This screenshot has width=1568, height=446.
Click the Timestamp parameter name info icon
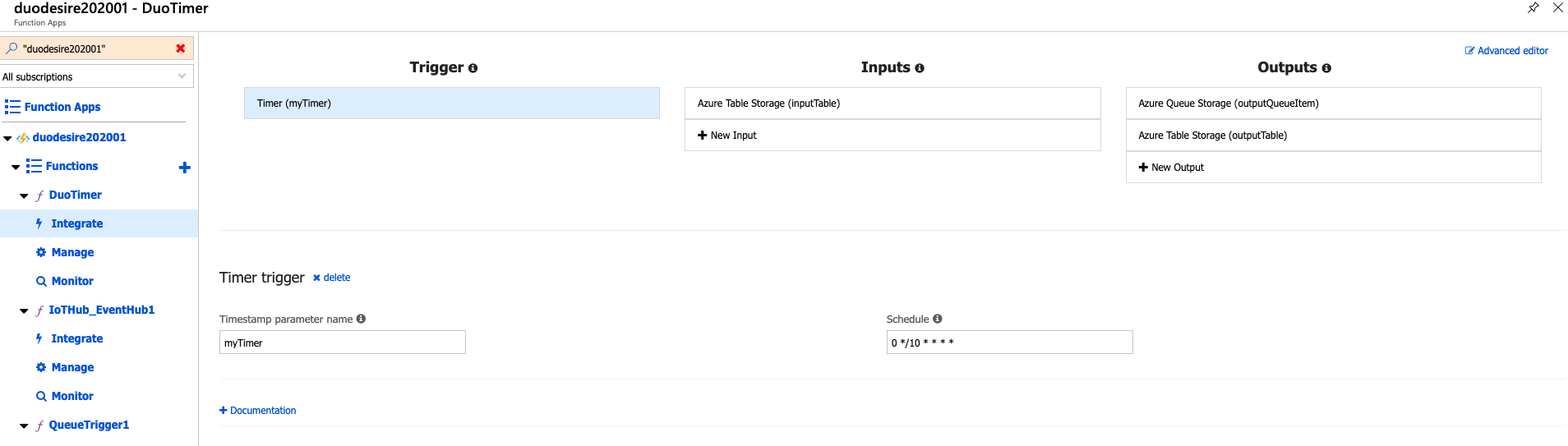361,319
